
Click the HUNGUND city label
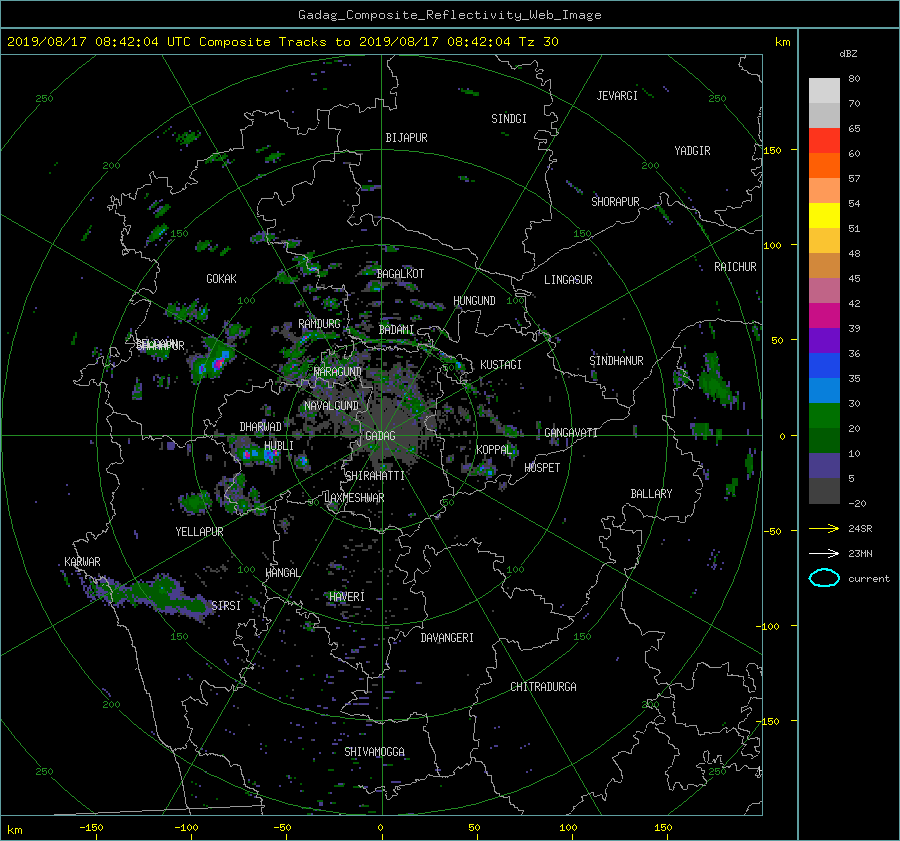pyautogui.click(x=474, y=301)
